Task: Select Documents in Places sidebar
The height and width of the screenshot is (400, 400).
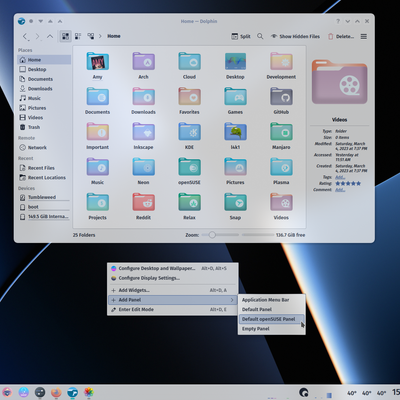Action: click(44, 79)
